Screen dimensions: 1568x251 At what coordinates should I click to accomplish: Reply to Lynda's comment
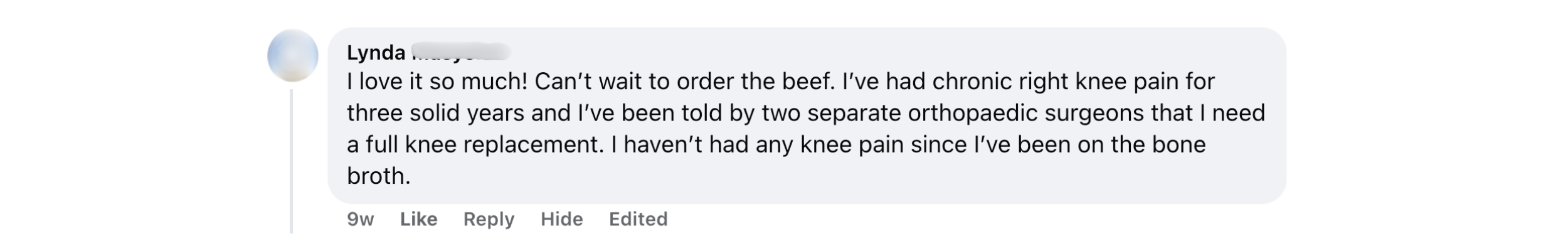[x=489, y=219]
